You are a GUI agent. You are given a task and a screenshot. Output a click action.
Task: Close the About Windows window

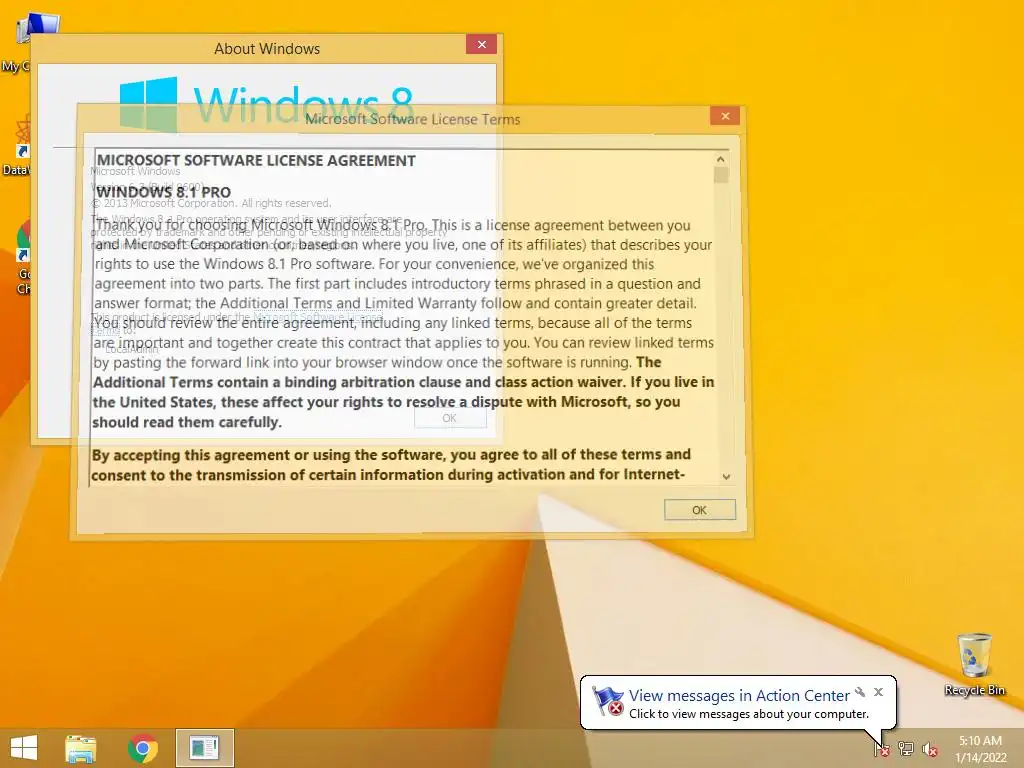[x=481, y=44]
